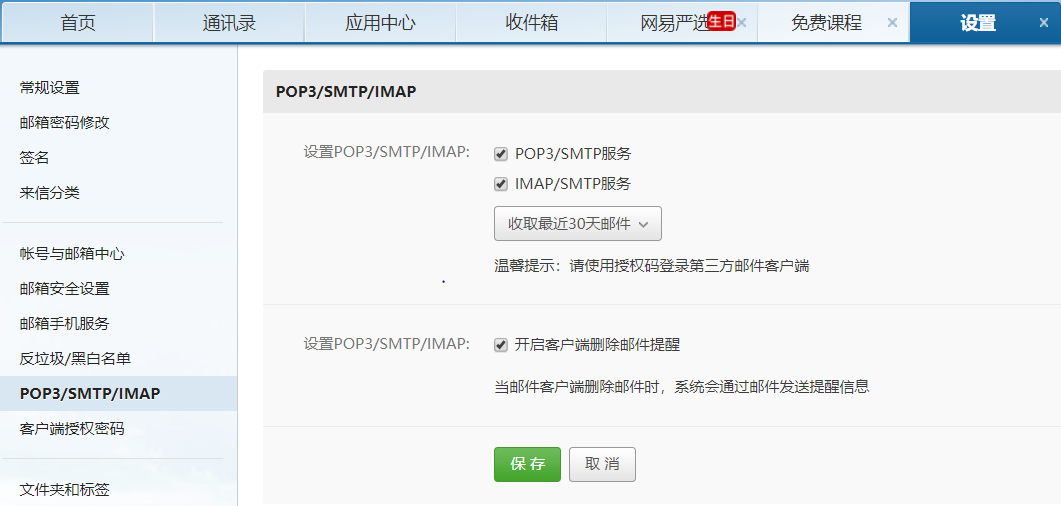Screen dimensions: 1061x506
Task: Close the 网易严选 tab
Action: tap(742, 22)
